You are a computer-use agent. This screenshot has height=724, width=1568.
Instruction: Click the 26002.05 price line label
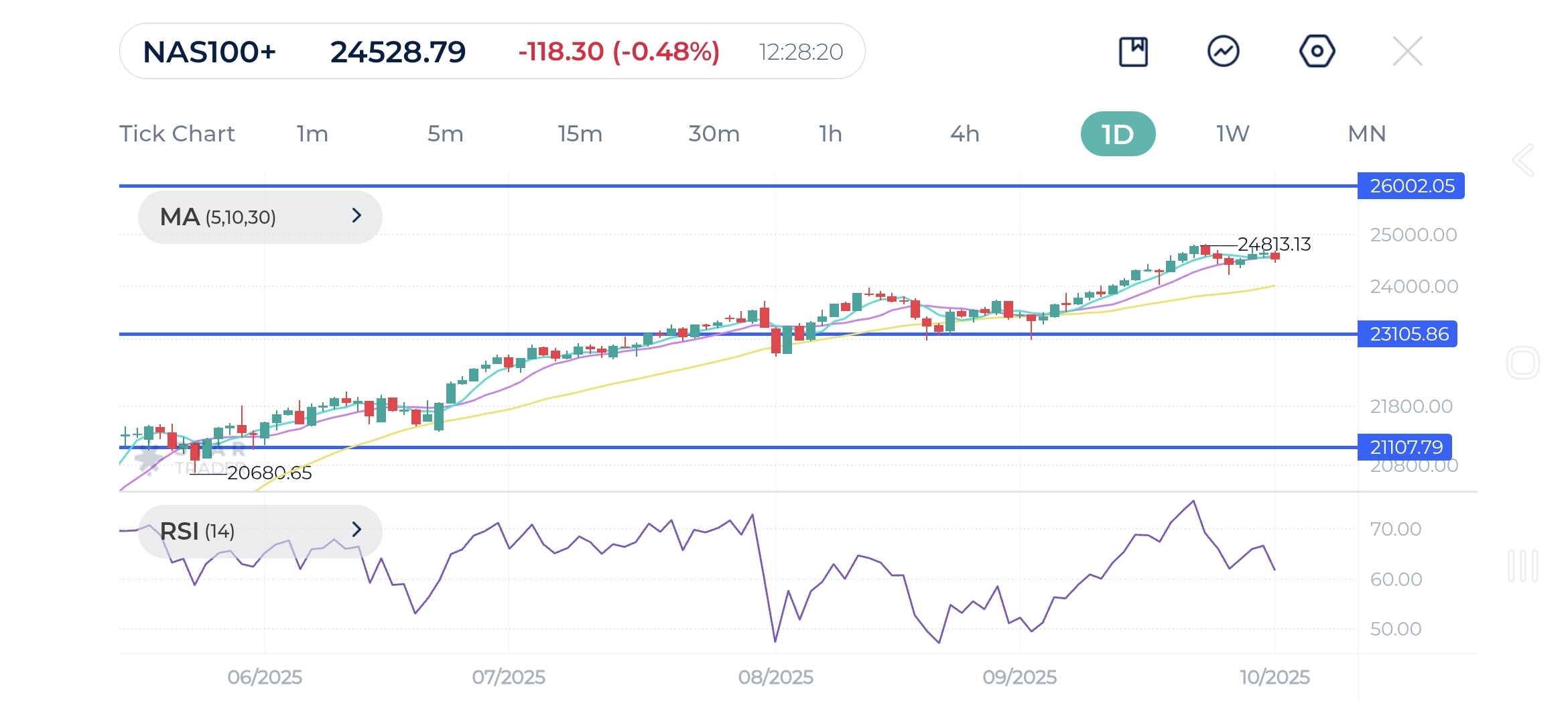[x=1411, y=186]
